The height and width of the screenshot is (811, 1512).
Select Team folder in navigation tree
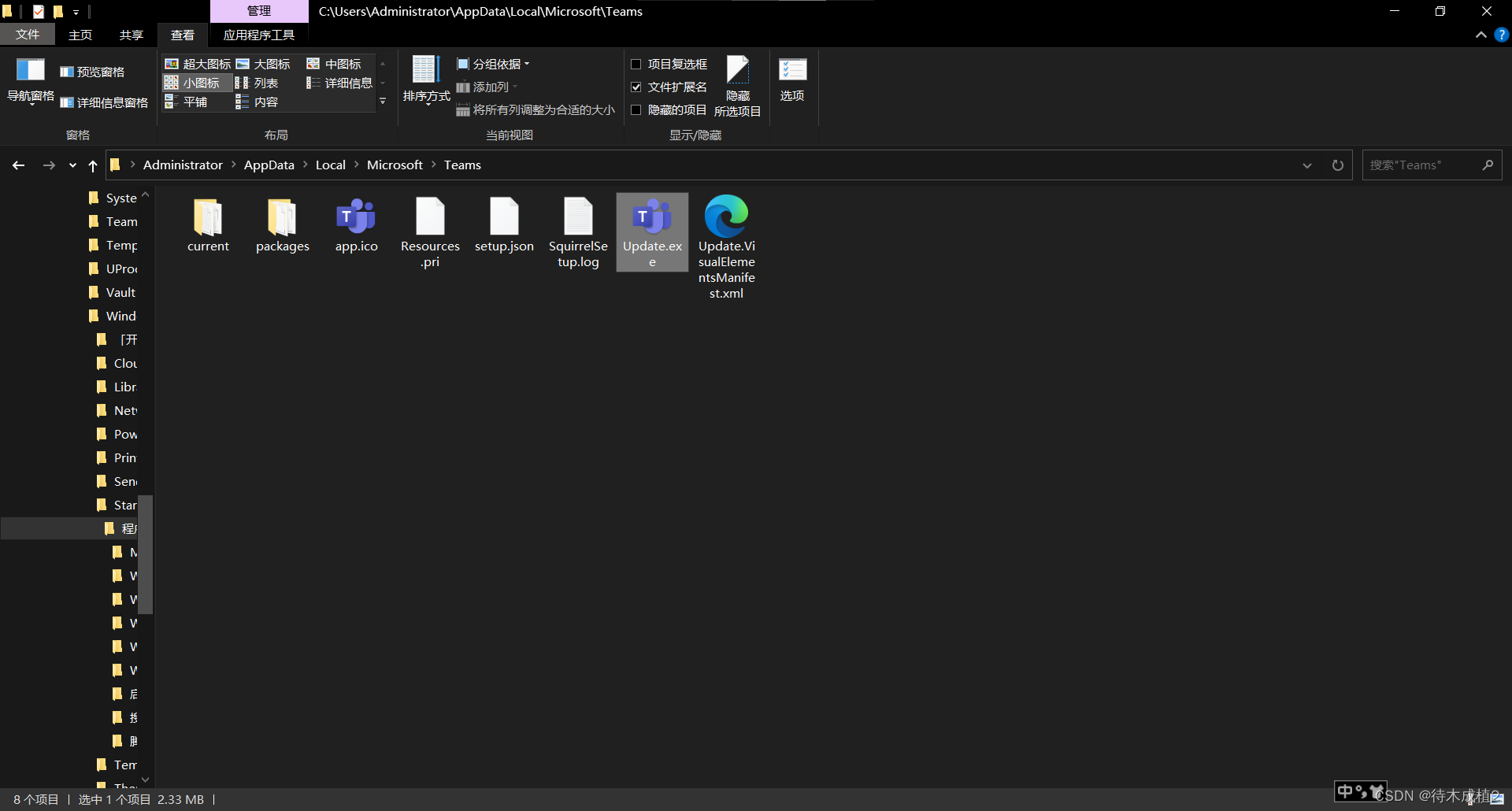(x=113, y=221)
